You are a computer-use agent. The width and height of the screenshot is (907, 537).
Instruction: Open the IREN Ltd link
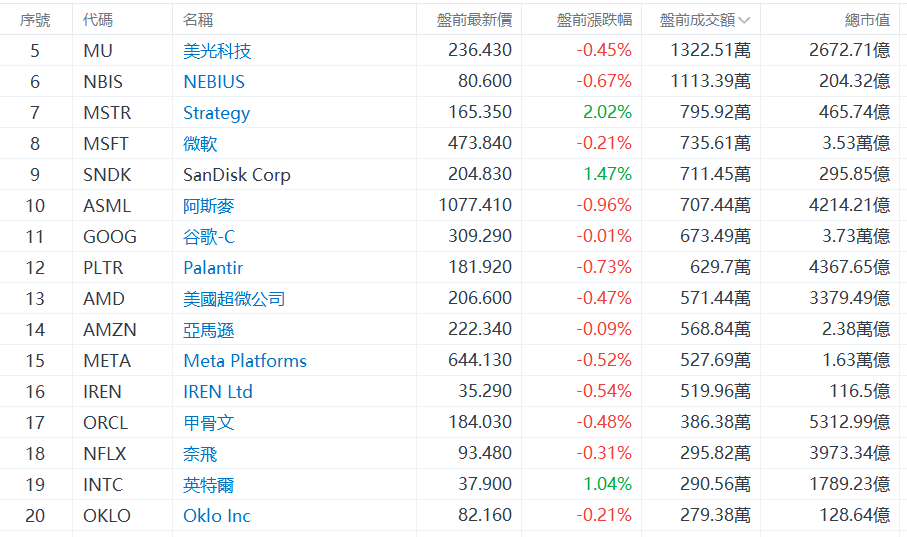(218, 392)
